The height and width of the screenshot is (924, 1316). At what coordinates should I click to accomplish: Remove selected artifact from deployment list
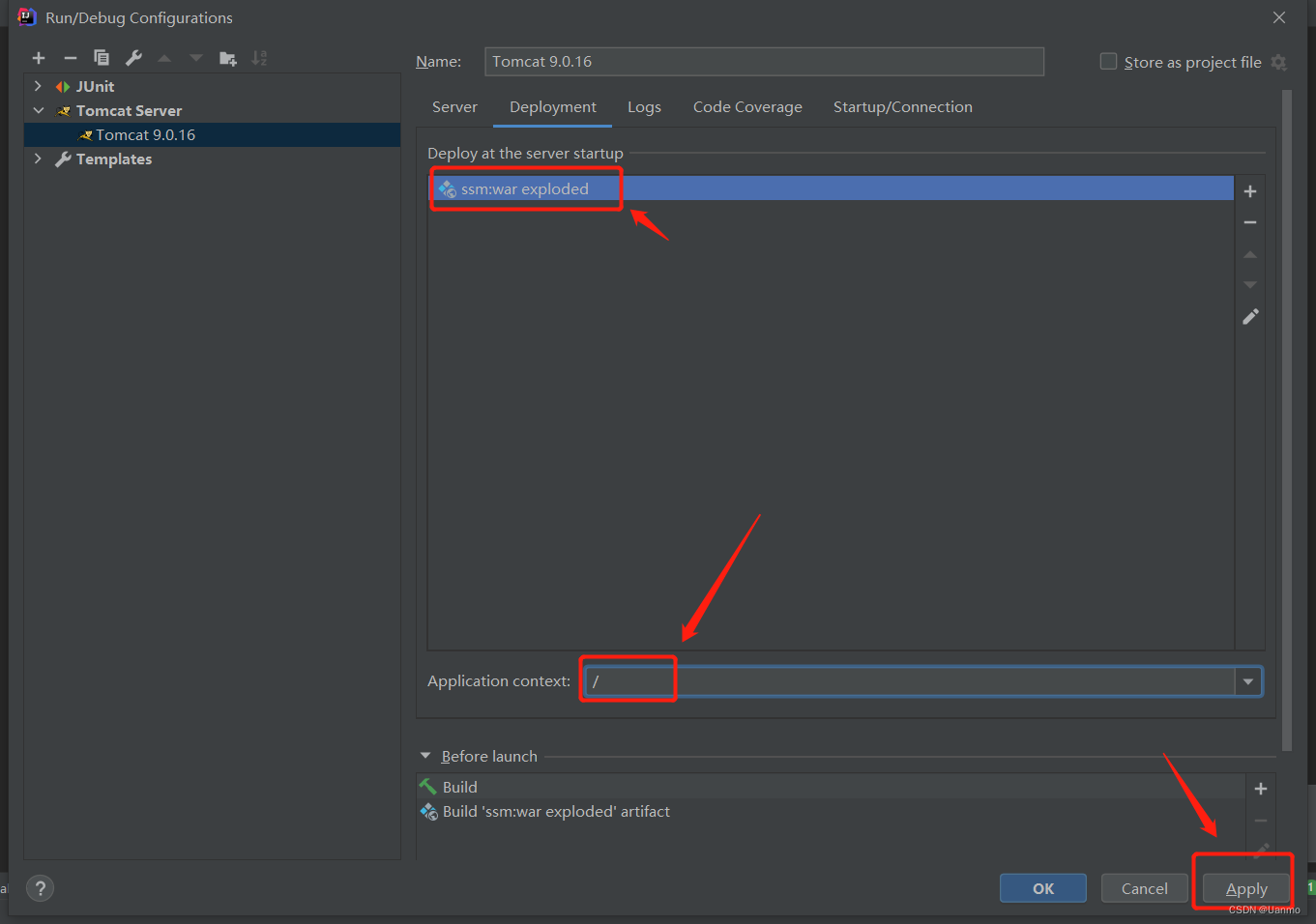[x=1250, y=222]
